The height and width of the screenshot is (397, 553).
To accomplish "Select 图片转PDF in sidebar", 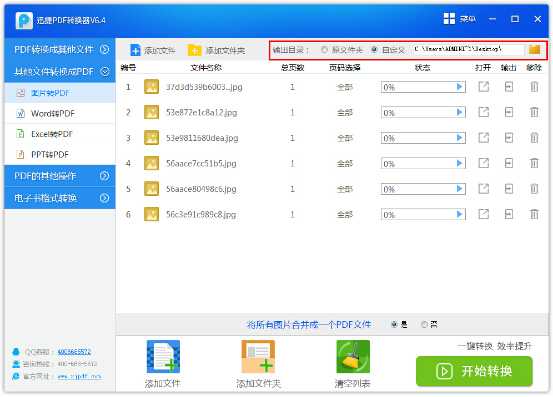I will click(60, 93).
